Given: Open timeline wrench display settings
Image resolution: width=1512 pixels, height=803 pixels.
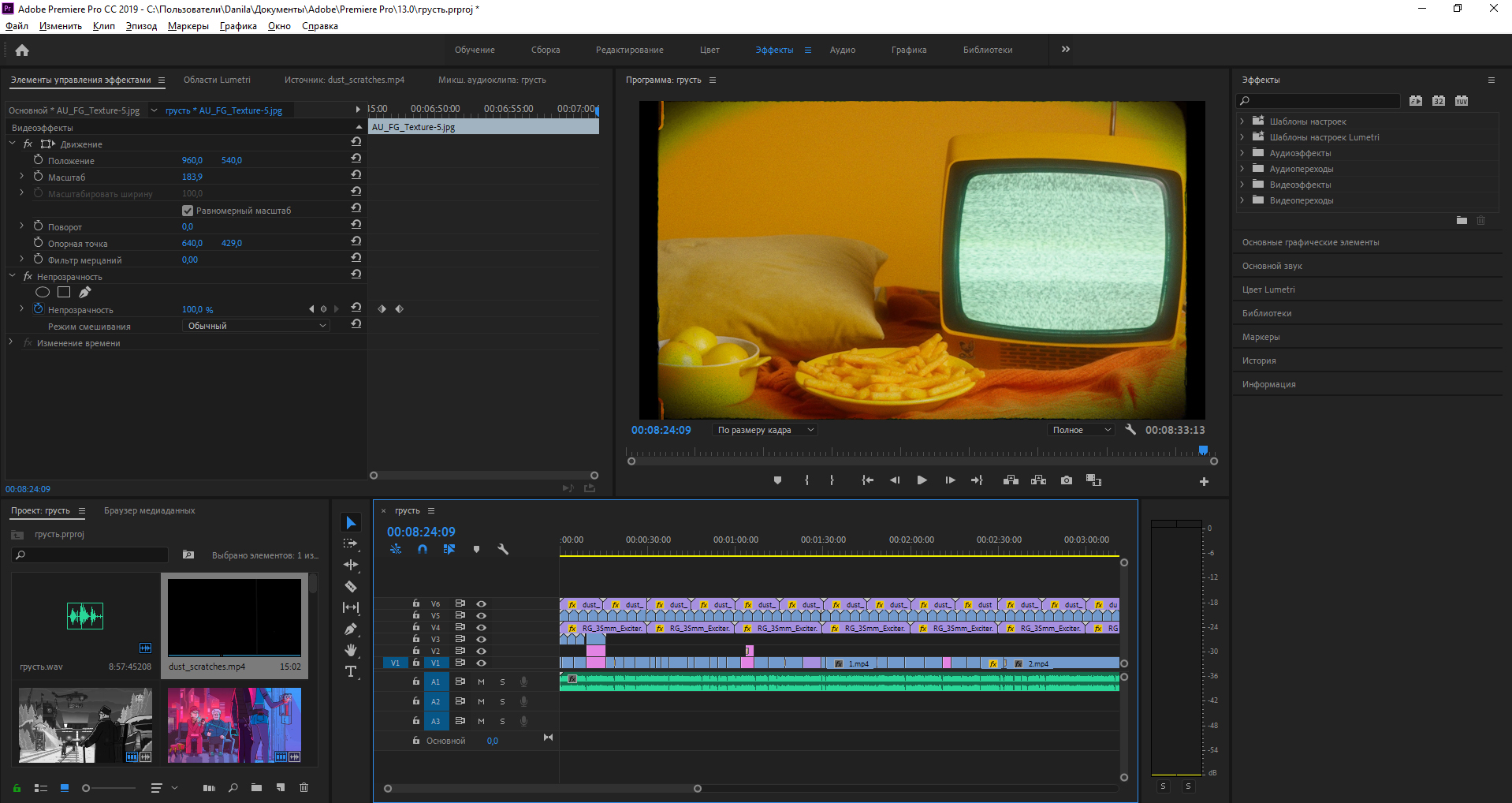Looking at the screenshot, I should pyautogui.click(x=503, y=549).
